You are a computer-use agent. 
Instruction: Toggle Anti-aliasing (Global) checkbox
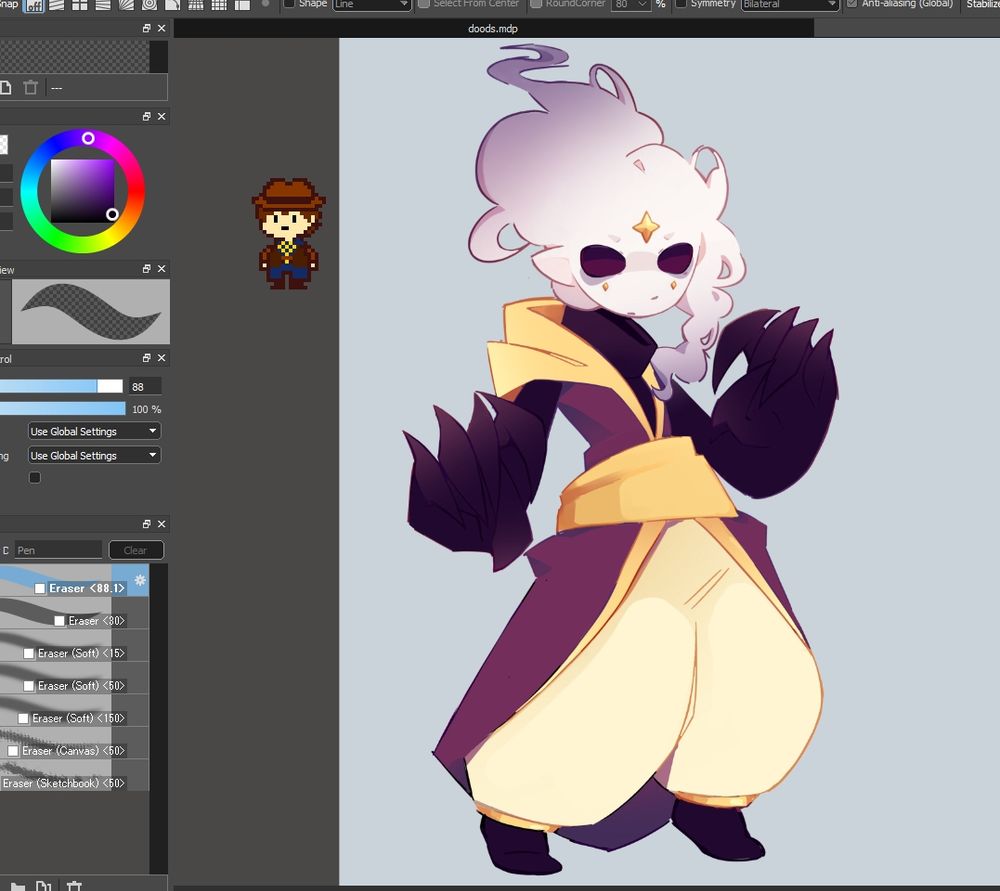(852, 4)
